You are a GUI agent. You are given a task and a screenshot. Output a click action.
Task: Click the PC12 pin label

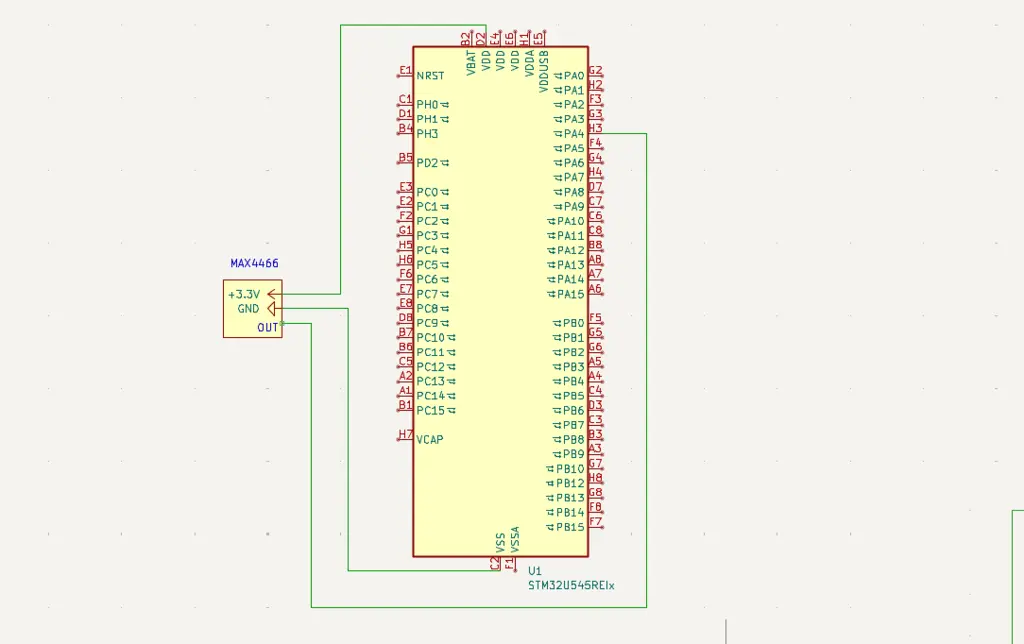tap(430, 367)
